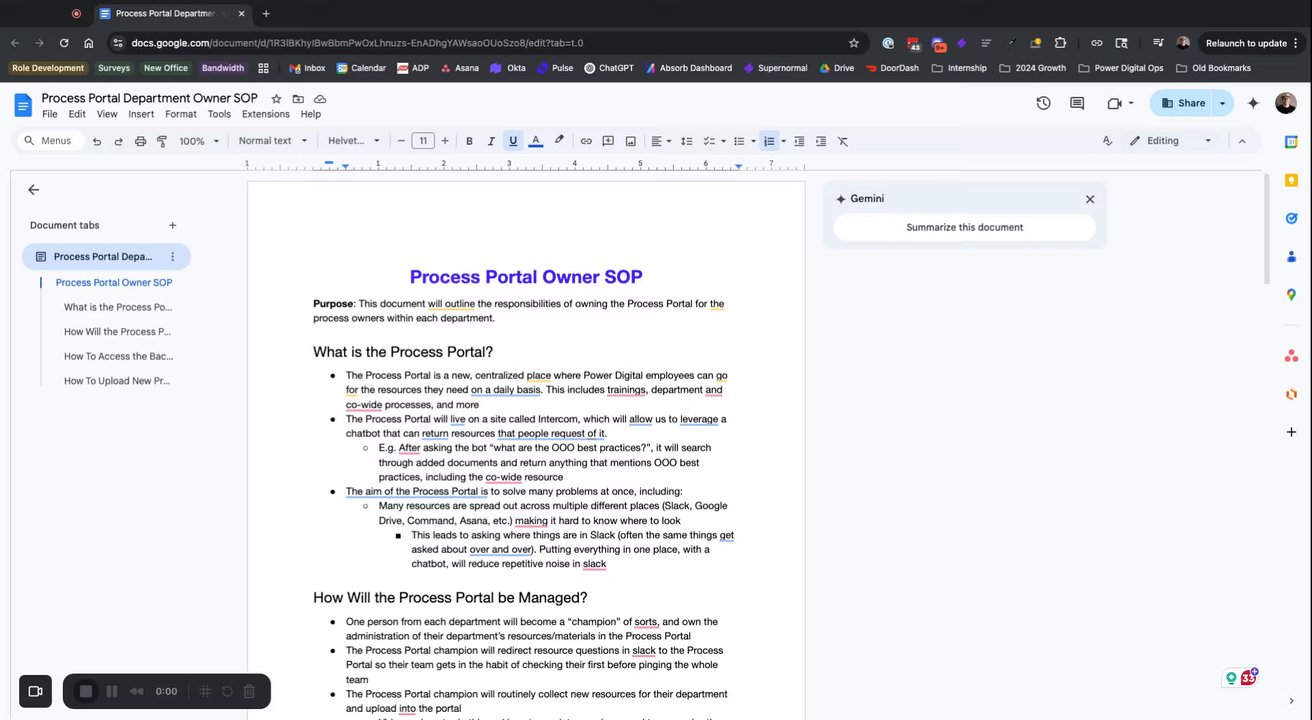The height and width of the screenshot is (720, 1312).
Task: Increase indent using the toolbar icon
Action: (821, 141)
